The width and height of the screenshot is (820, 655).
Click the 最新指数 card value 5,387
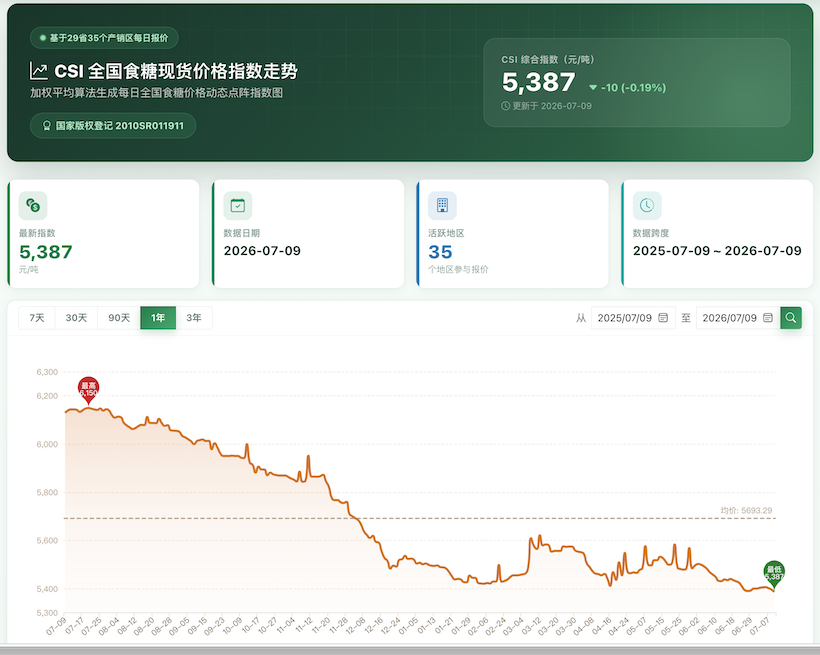(46, 252)
